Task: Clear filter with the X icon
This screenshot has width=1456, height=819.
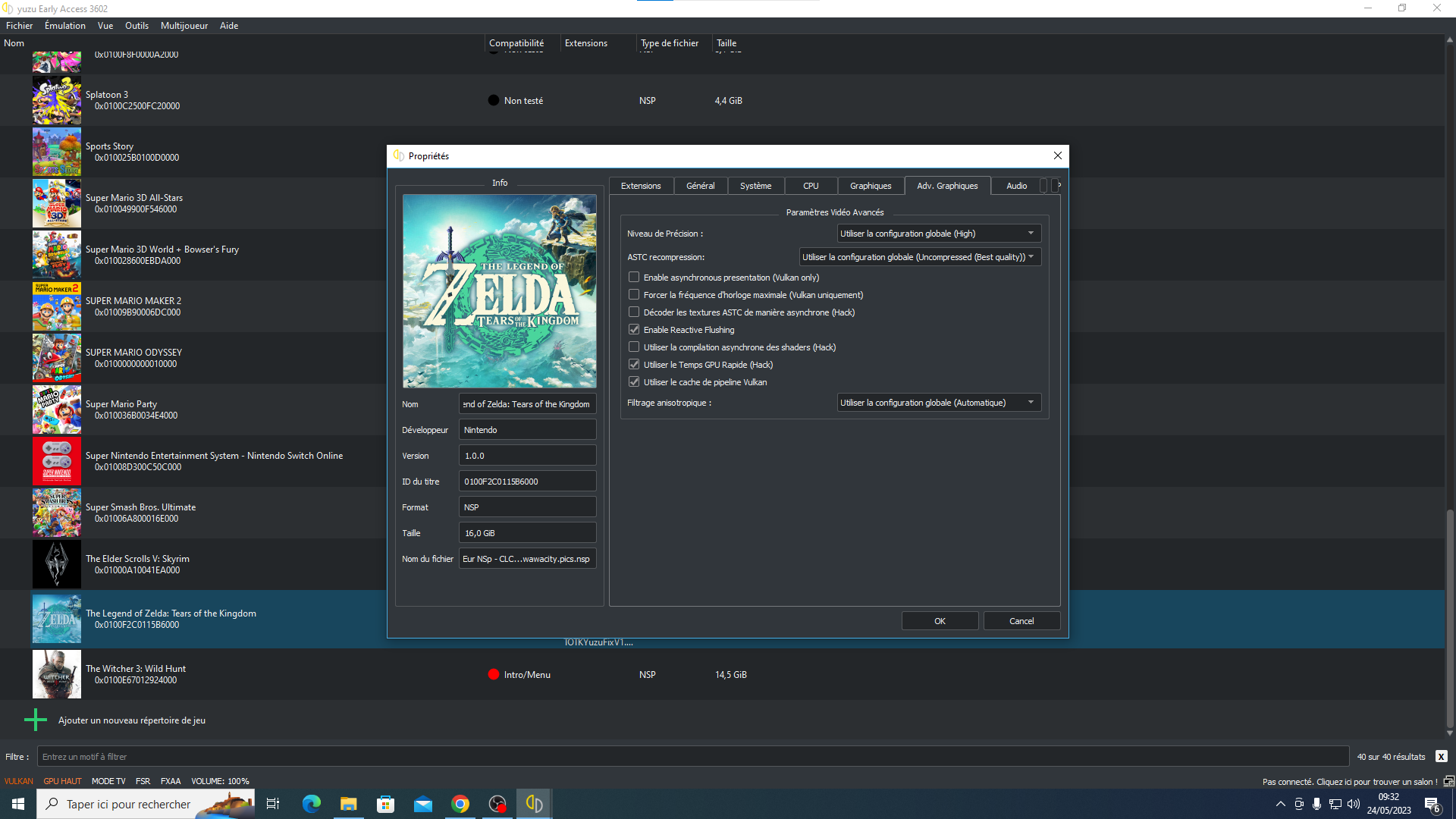Action: tap(1441, 757)
